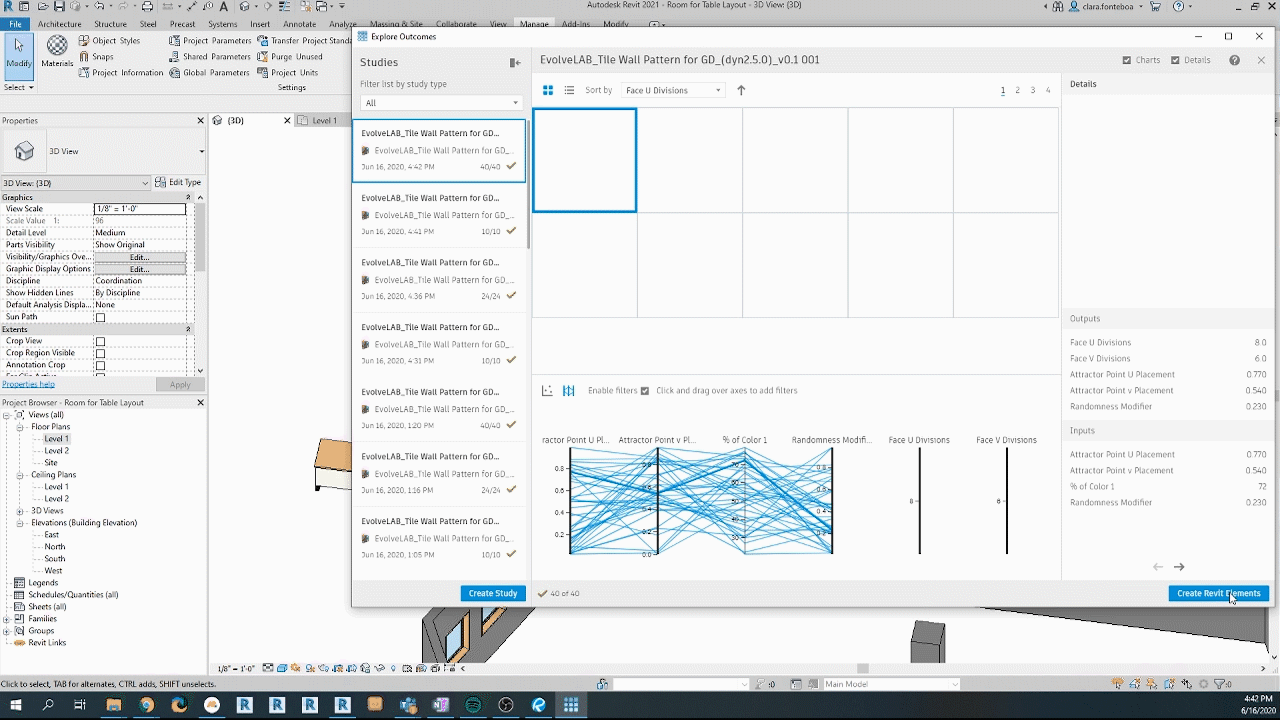This screenshot has height=720, width=1280.
Task: Open the Level 2 floor plan
Action: (56, 451)
